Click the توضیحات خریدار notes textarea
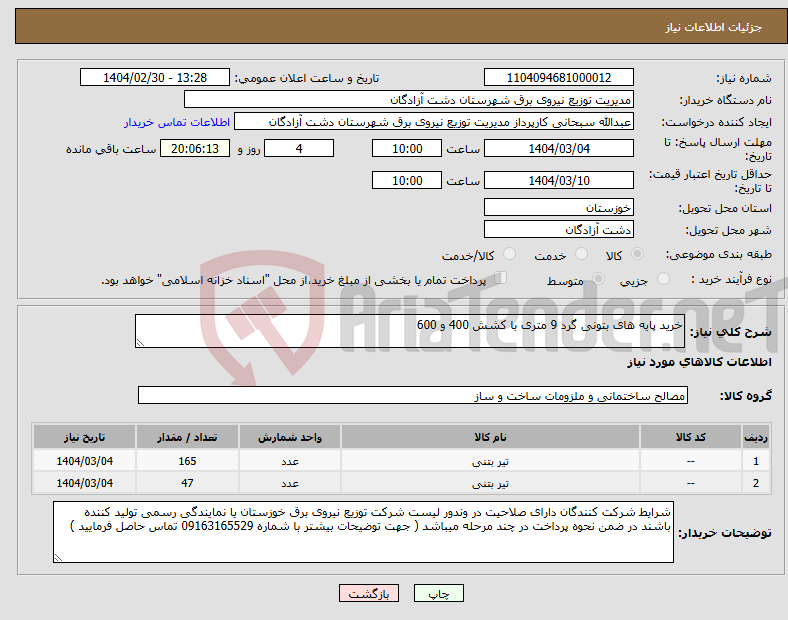788x620 pixels. coord(363,532)
